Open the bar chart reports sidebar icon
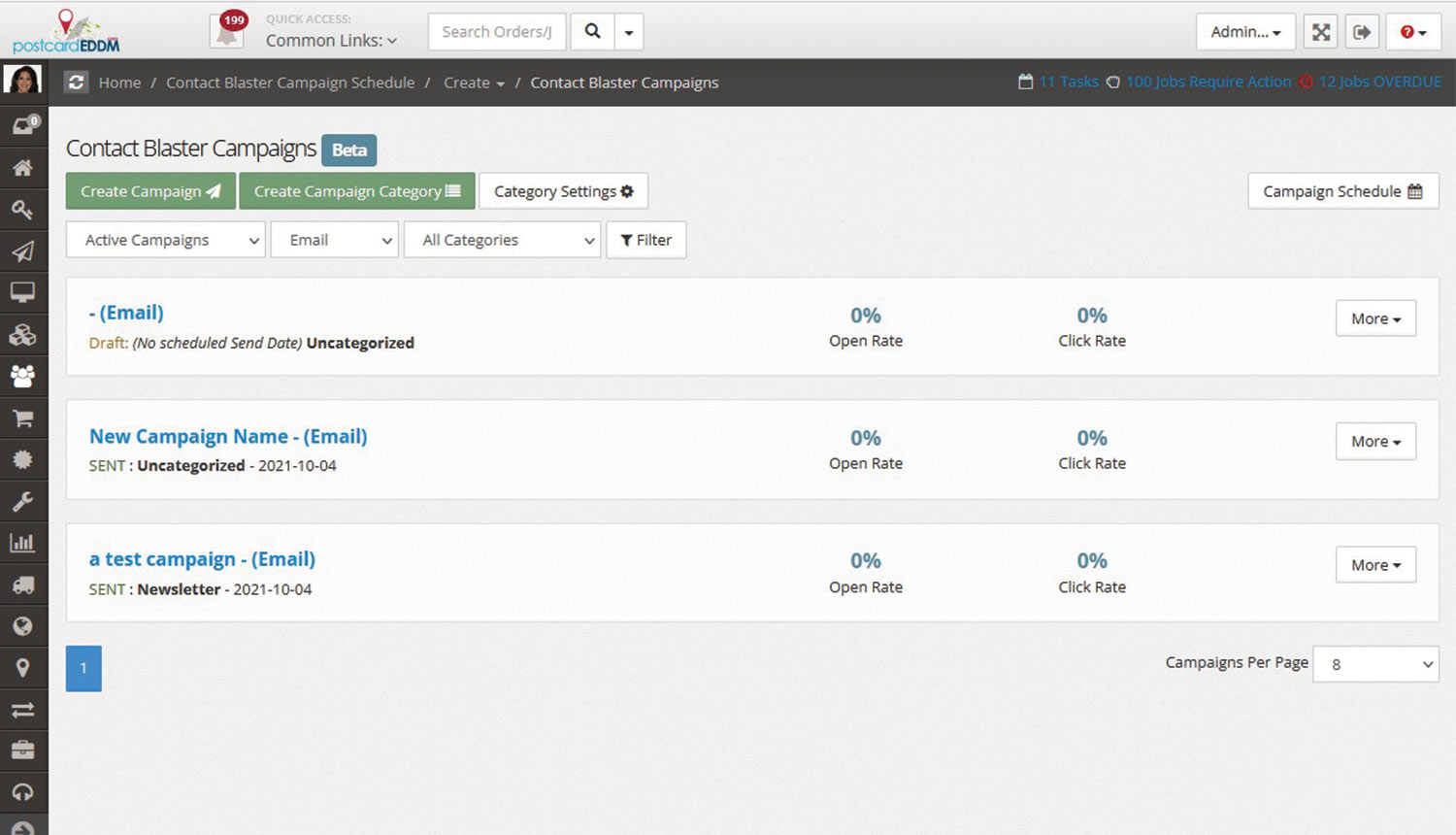The height and width of the screenshot is (835, 1456). click(x=22, y=543)
